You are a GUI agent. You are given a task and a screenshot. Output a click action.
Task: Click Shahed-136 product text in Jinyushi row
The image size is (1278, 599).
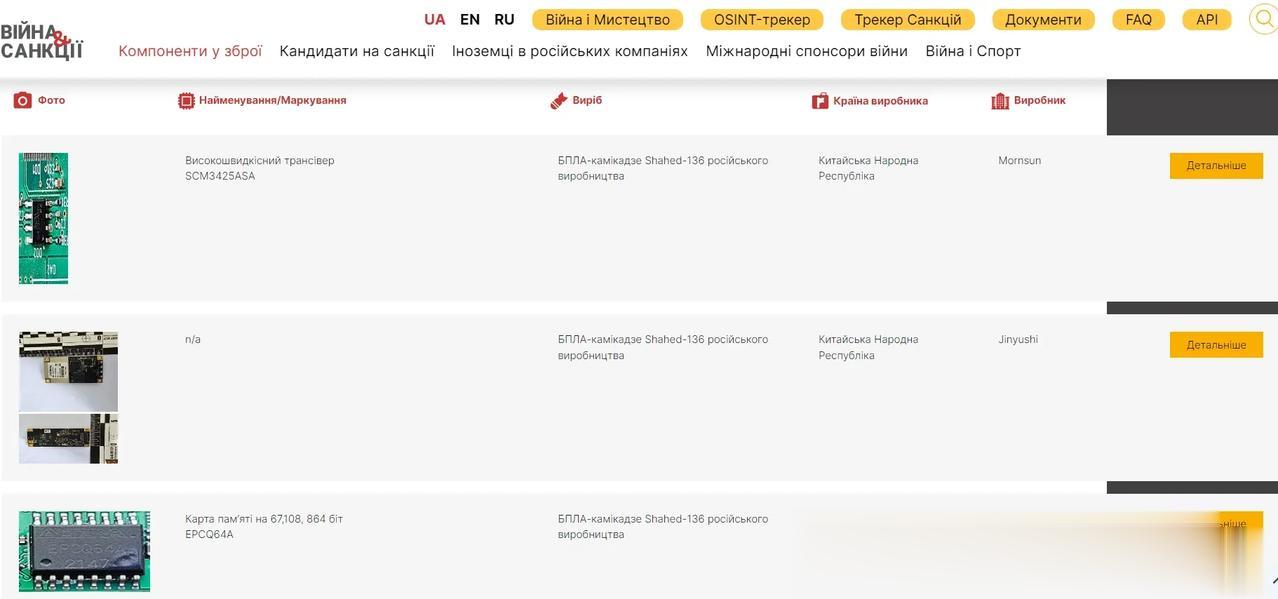[663, 347]
